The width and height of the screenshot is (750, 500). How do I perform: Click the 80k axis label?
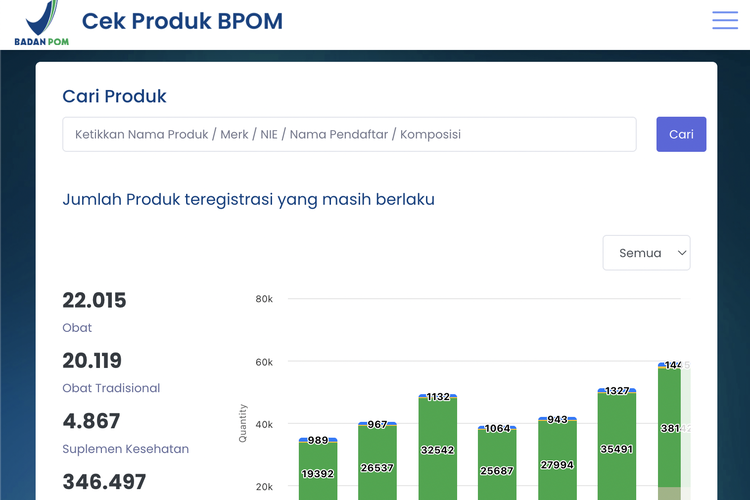264,299
